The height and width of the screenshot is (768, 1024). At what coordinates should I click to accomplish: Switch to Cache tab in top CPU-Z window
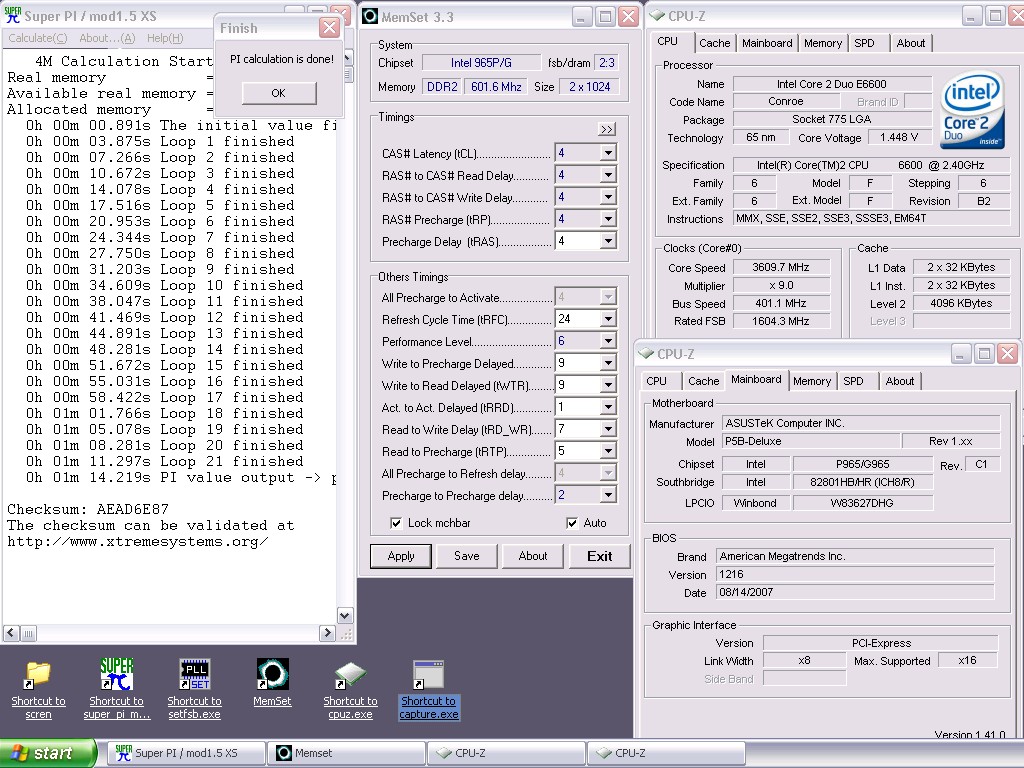pyautogui.click(x=714, y=43)
